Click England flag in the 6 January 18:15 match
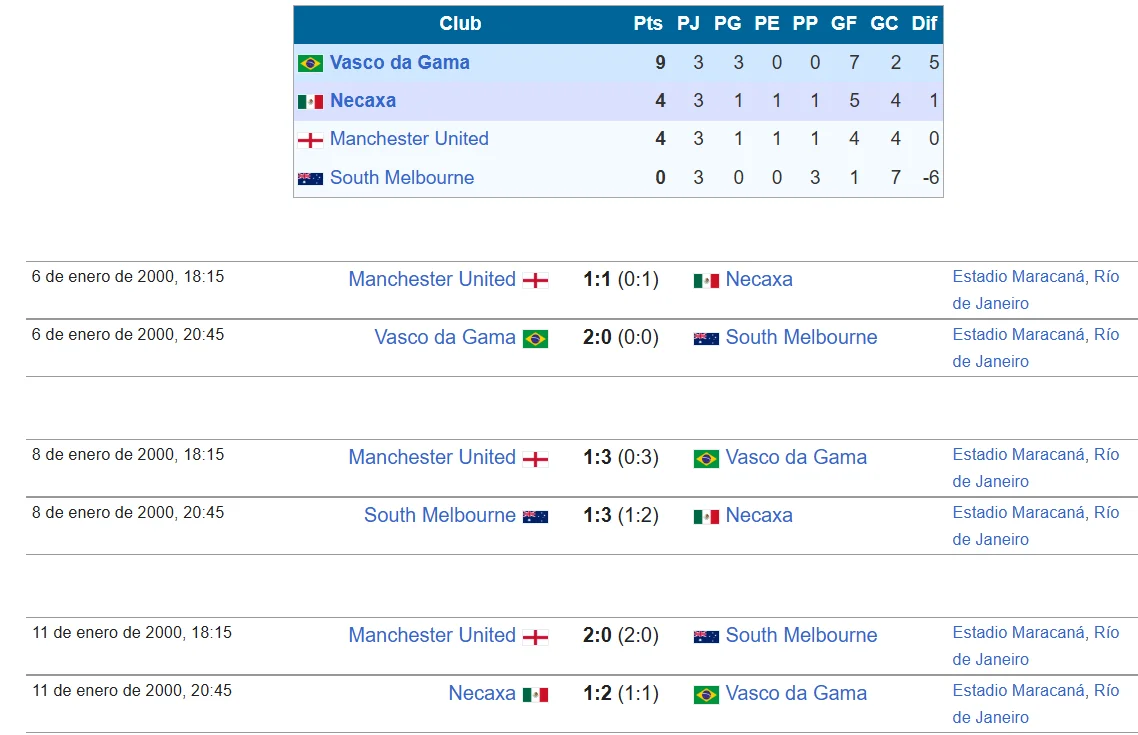This screenshot has height=735, width=1138. pyautogui.click(x=536, y=280)
